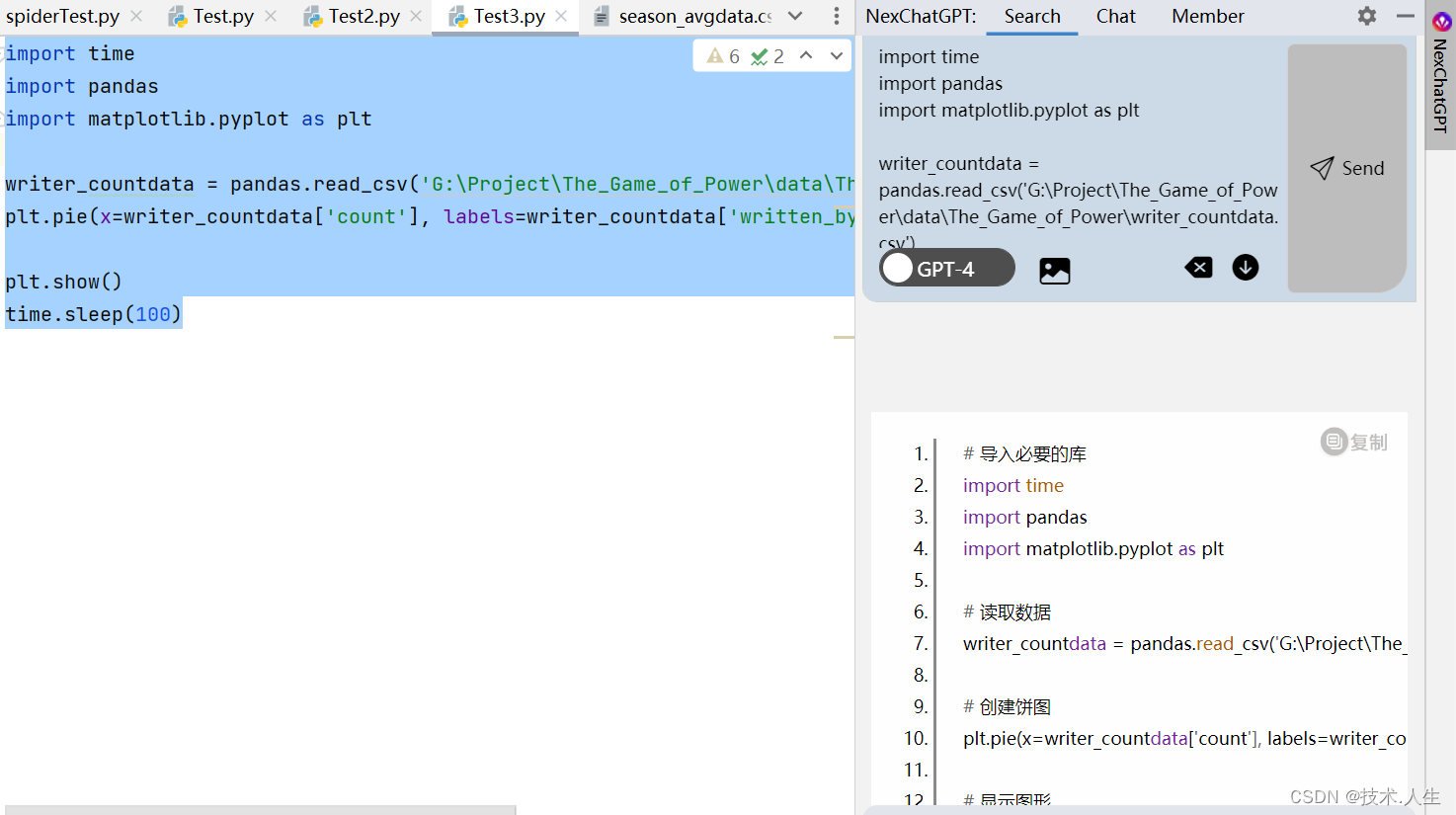The width and height of the screenshot is (1456, 815).
Task: Toggle the GPT-4 model switch
Action: 898,267
